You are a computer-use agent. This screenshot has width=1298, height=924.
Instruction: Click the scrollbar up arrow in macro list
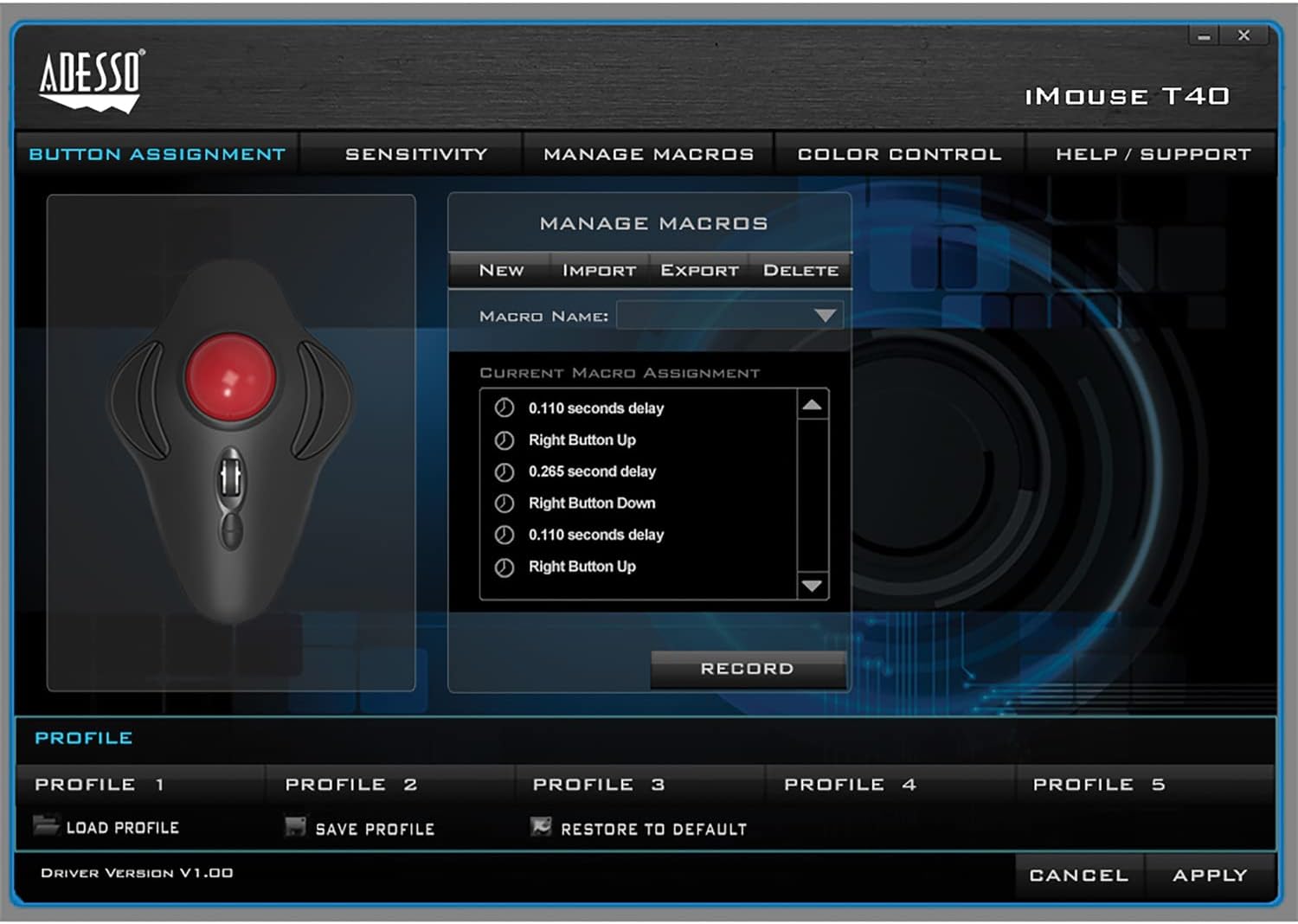[812, 404]
